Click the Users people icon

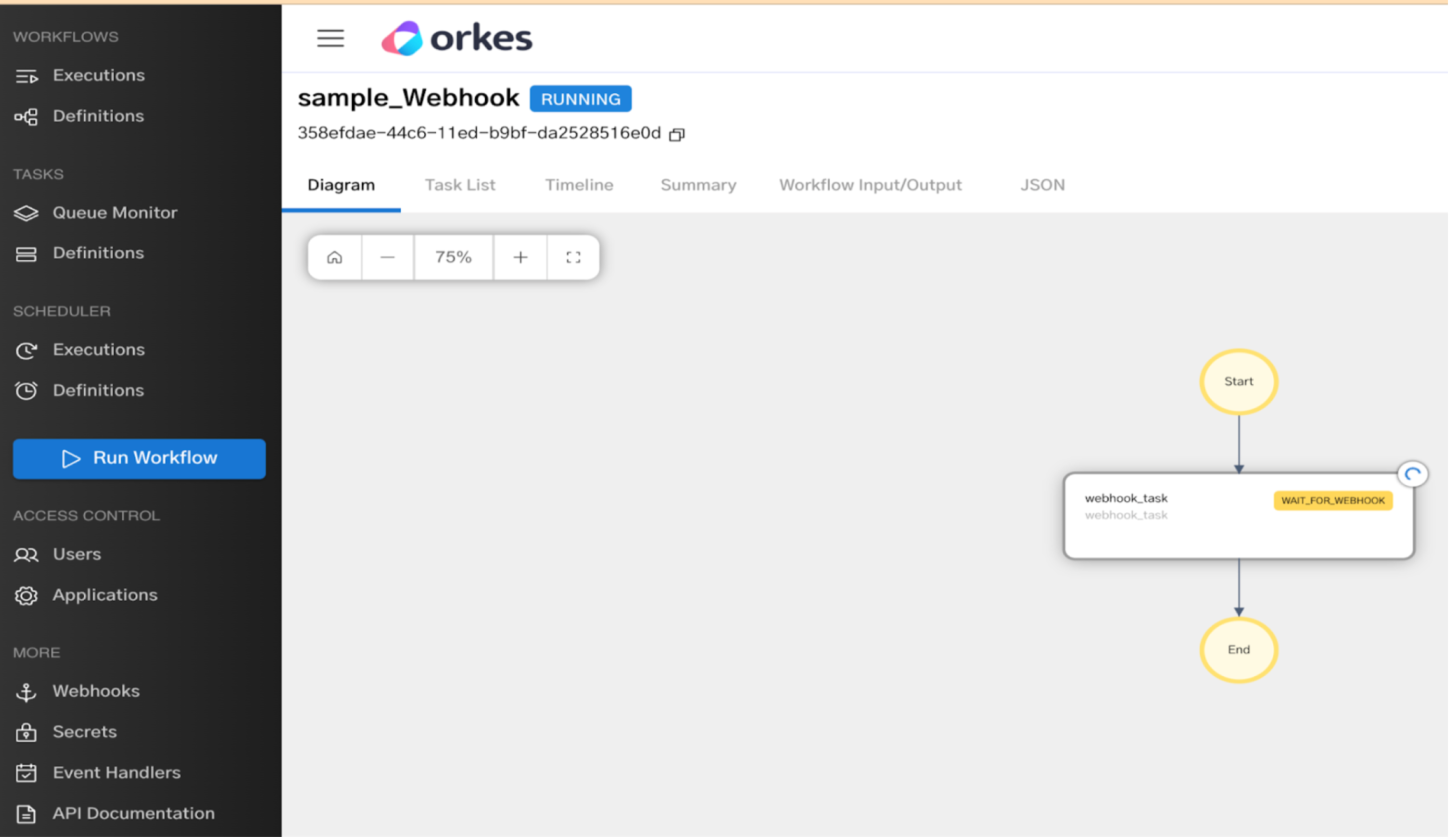point(26,555)
